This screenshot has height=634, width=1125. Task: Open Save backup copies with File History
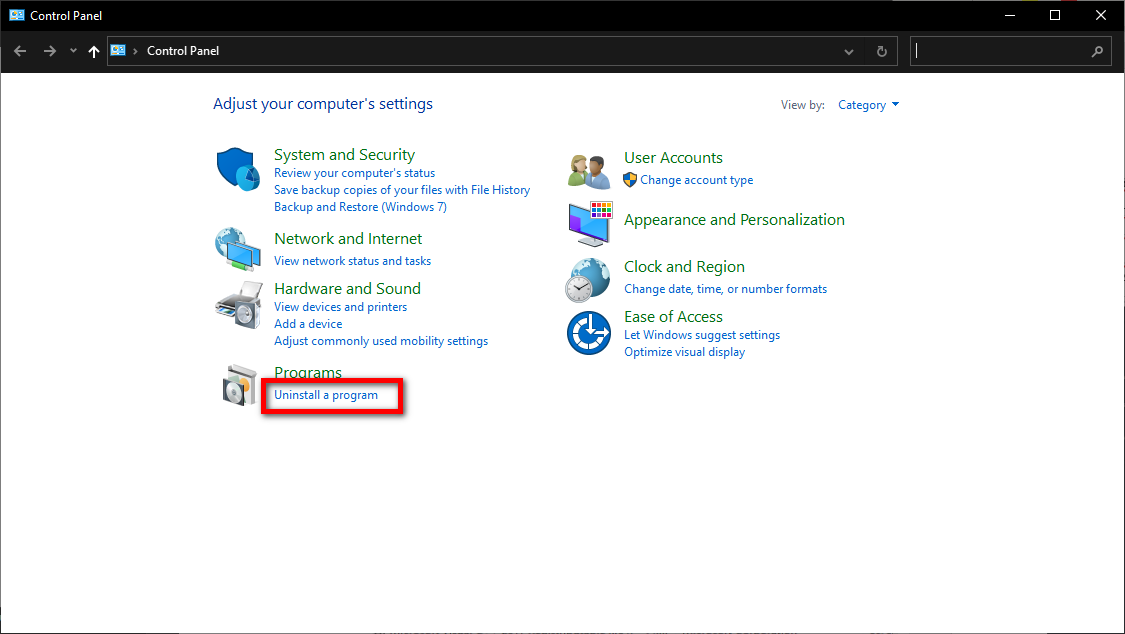pyautogui.click(x=402, y=190)
